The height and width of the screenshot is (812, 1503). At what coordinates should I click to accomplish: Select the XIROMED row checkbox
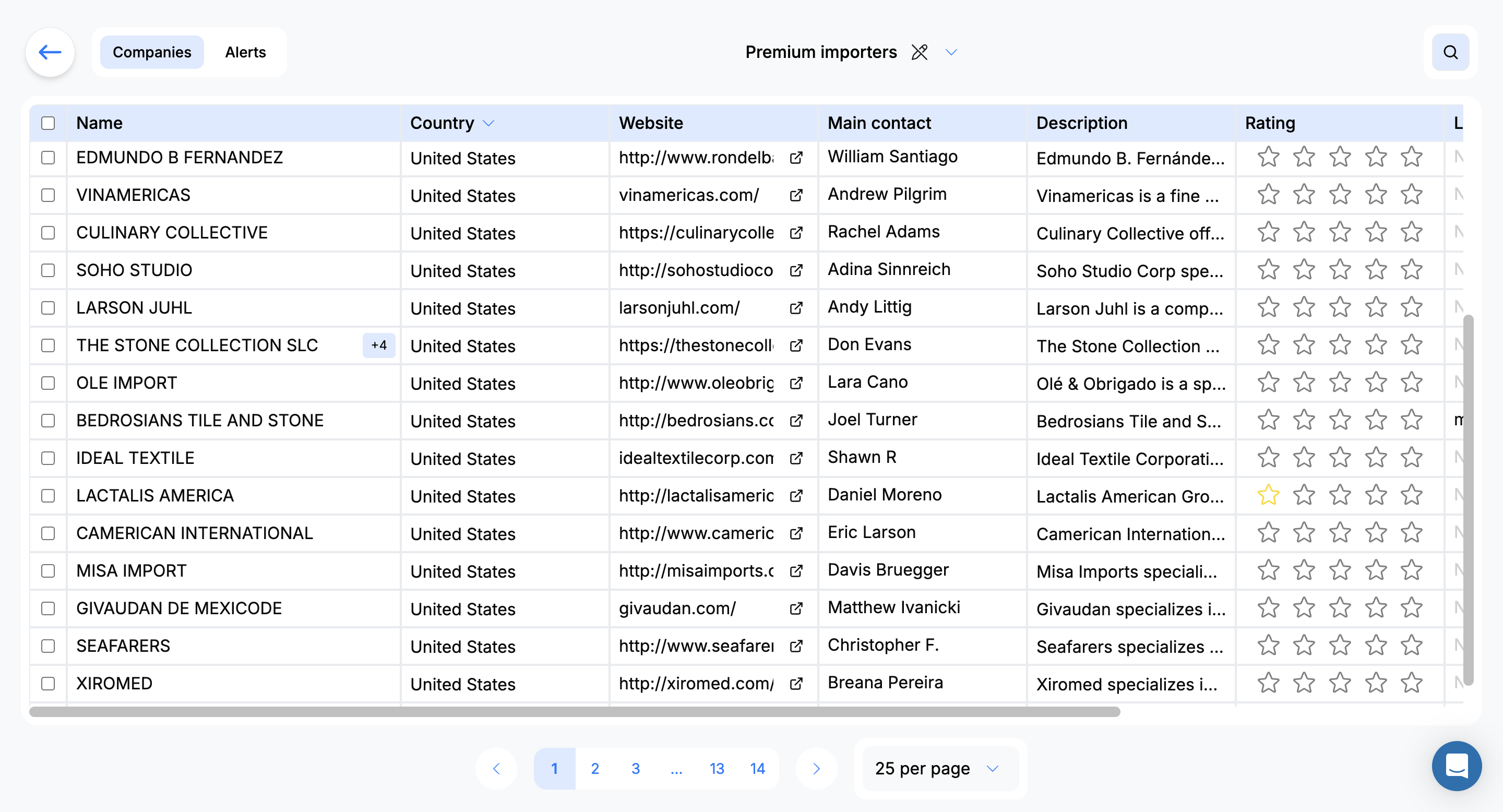click(48, 683)
